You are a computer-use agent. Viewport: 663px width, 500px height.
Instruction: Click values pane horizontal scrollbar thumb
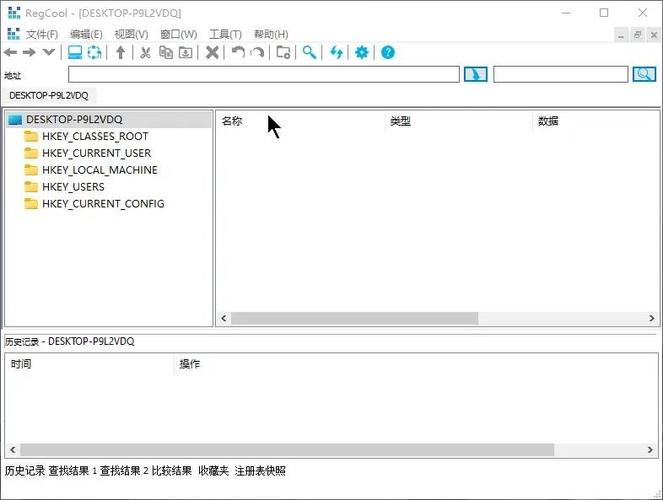coord(354,318)
